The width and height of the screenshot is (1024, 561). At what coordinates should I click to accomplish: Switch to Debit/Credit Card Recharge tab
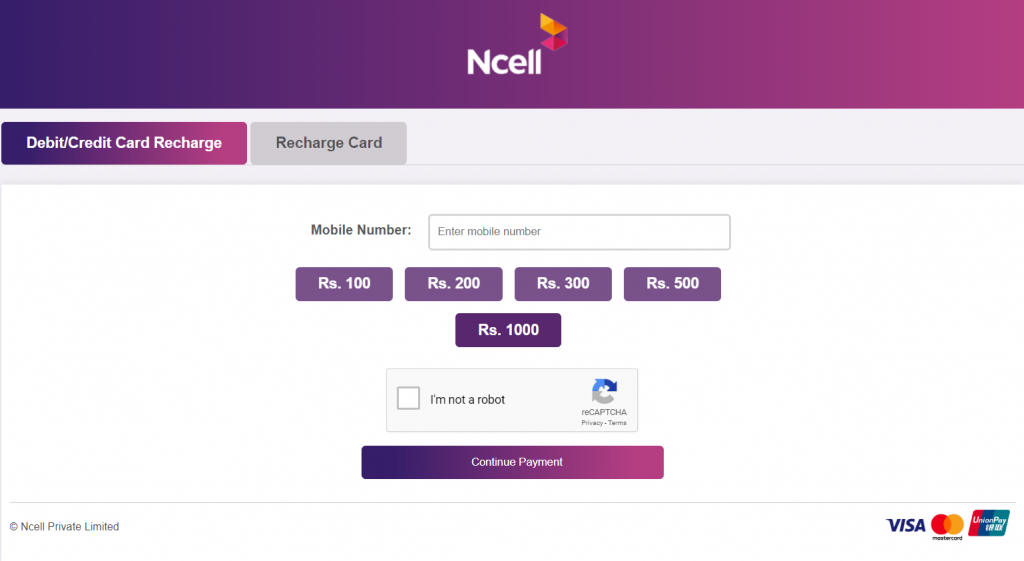click(x=124, y=143)
